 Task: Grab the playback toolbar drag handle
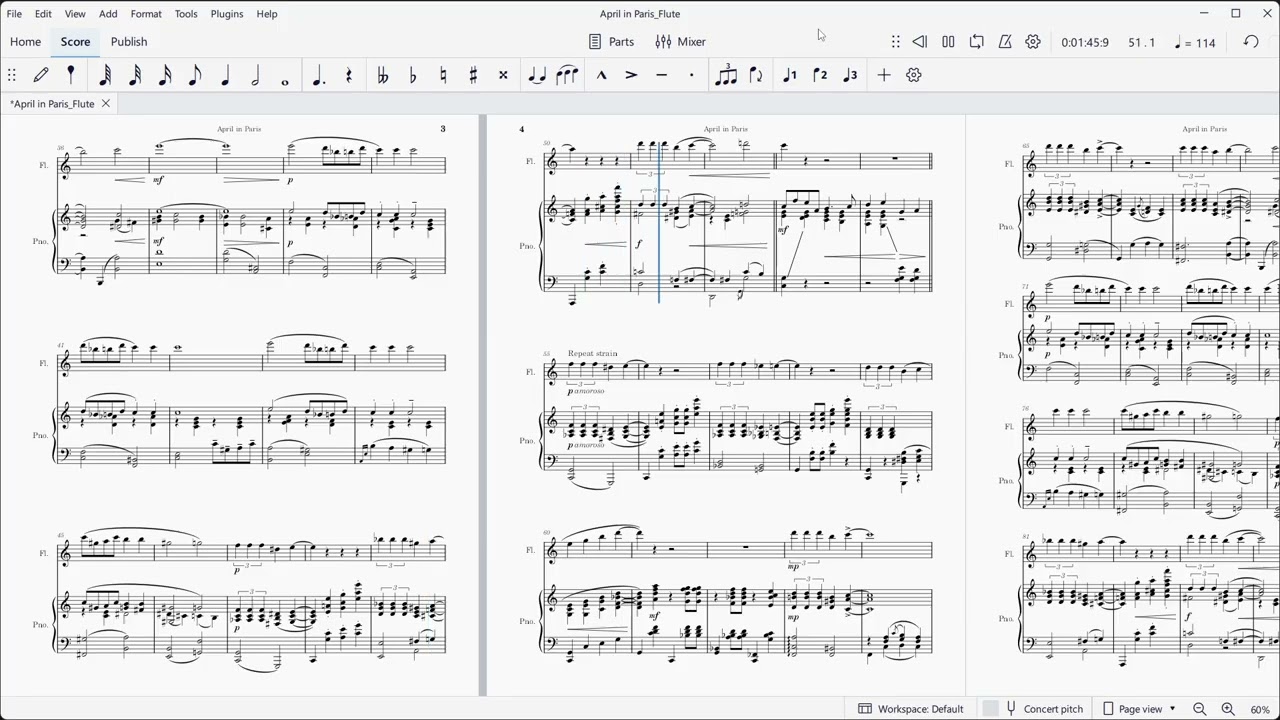pyautogui.click(x=895, y=42)
